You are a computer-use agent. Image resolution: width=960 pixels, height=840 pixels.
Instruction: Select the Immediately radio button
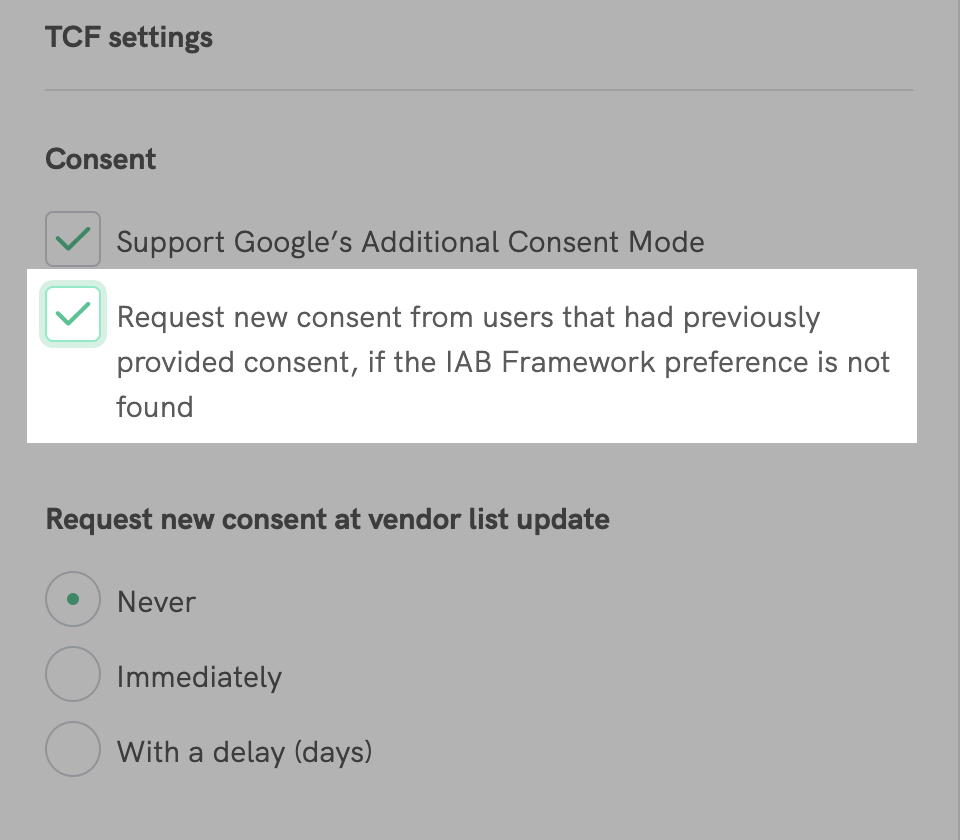[x=73, y=676]
